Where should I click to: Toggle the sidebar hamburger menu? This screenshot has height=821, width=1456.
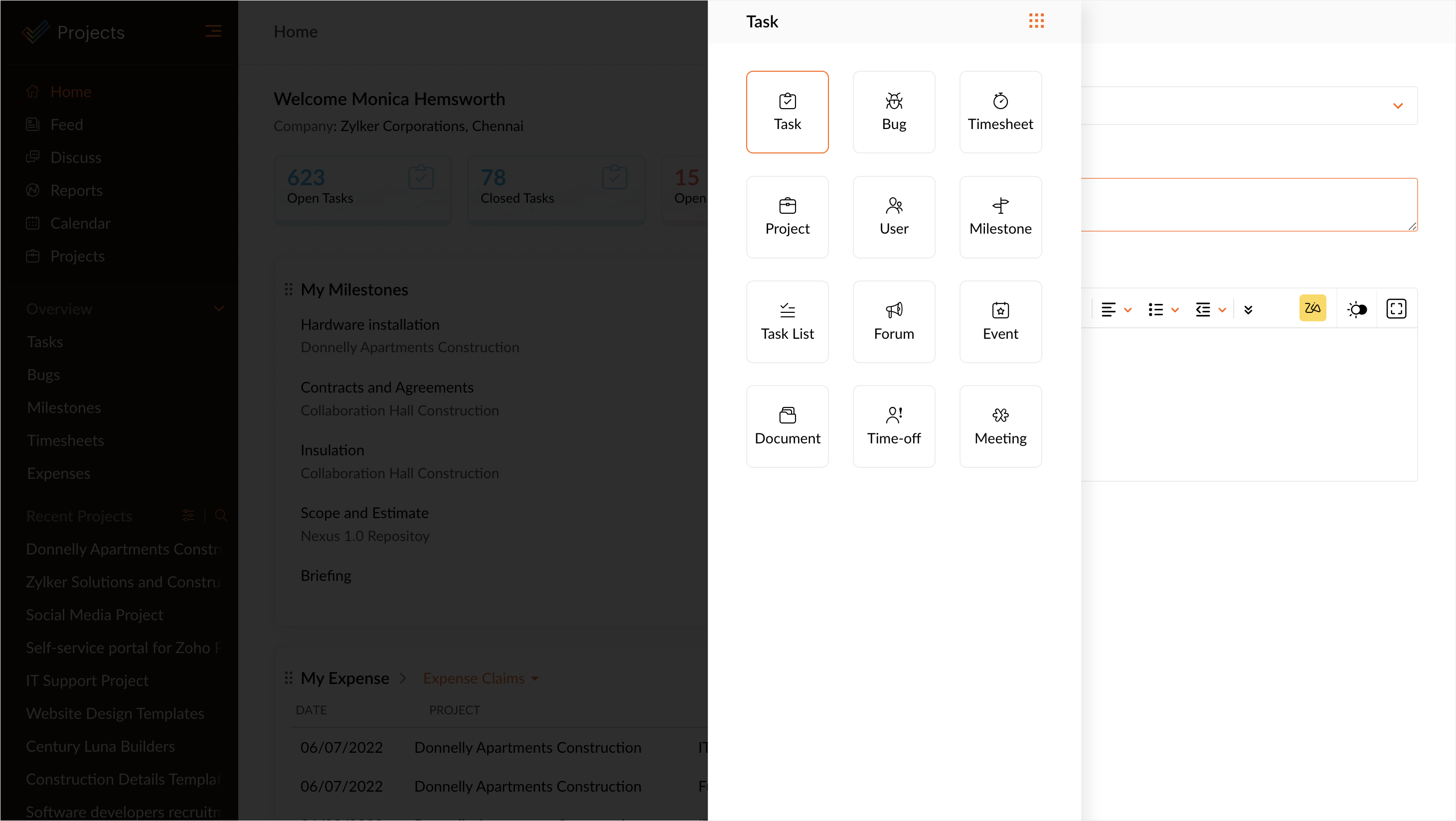tap(213, 31)
